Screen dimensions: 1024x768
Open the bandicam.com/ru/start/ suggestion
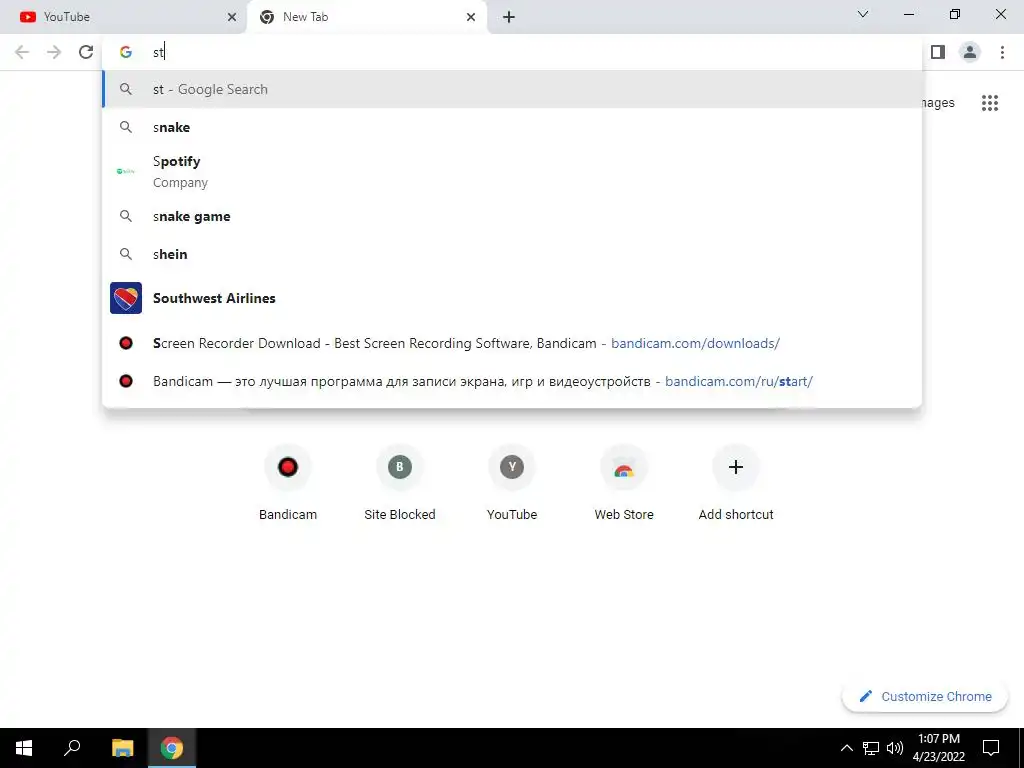[x=512, y=381]
